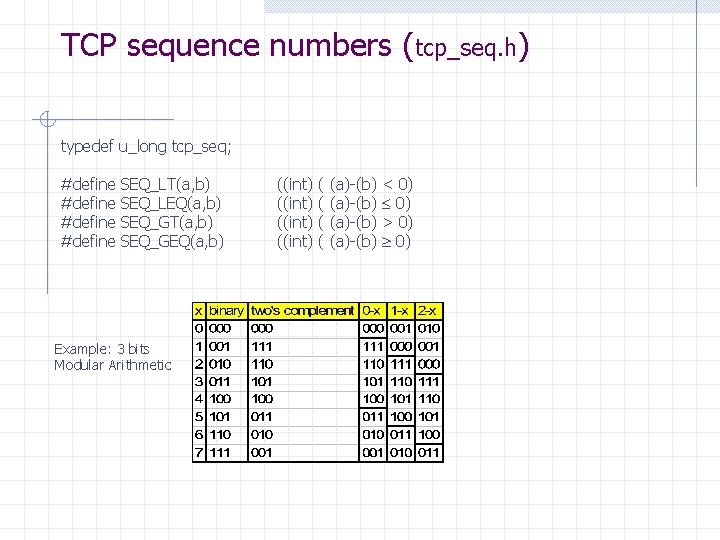Select the 'typedef u_long tcp_seq;' line
The height and width of the screenshot is (540, 720).
point(146,146)
